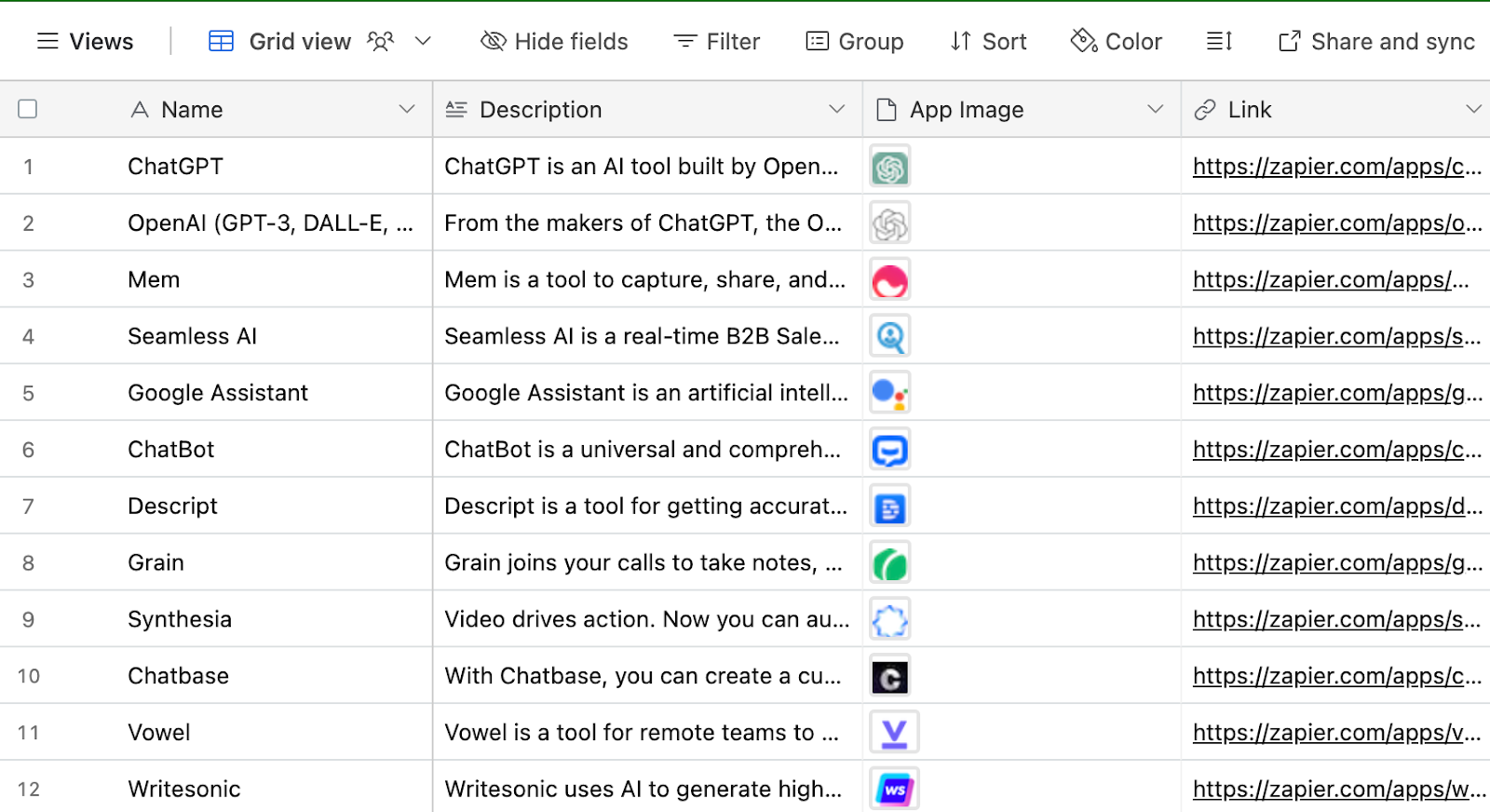Click the App Image column header
The image size is (1490, 812).
(x=1022, y=109)
